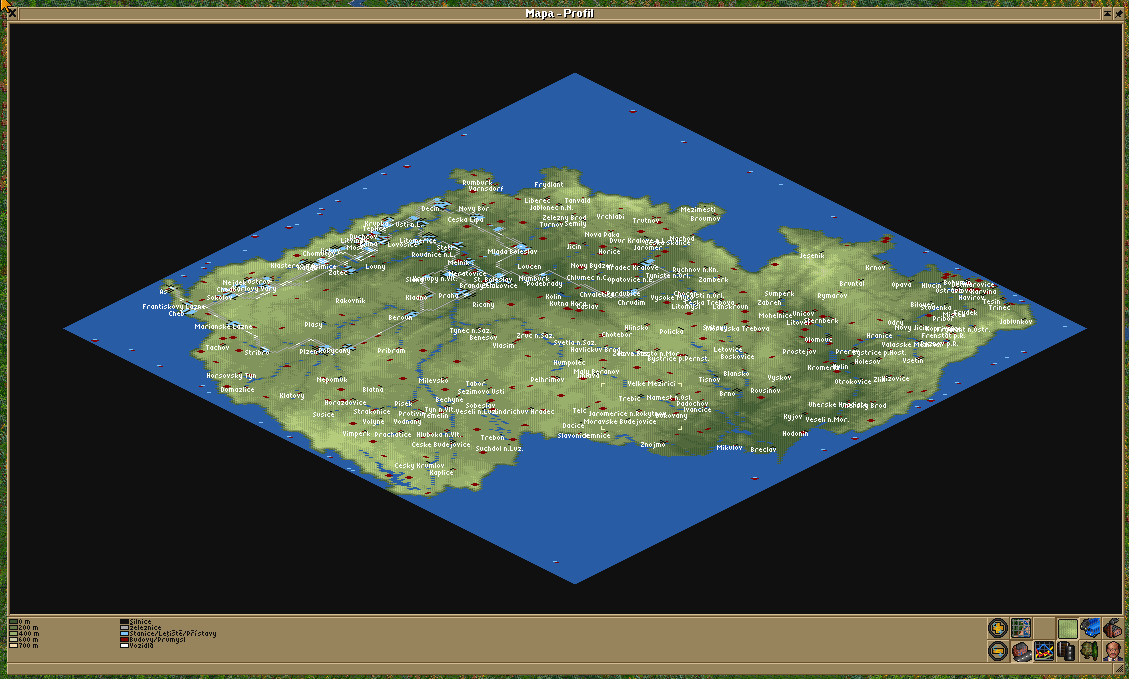Click the Plasy town label on the map

coord(313,325)
